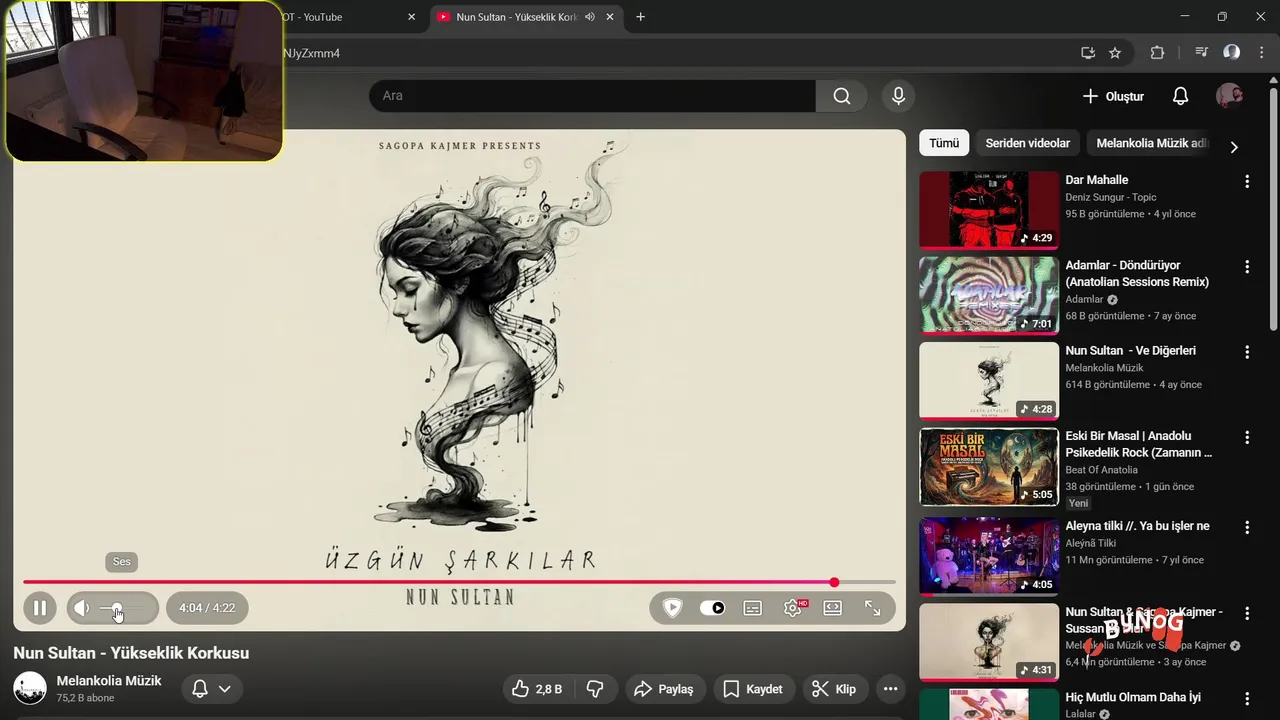Open Adamlar - Döndürüyor remix video title
The height and width of the screenshot is (720, 1280).
click(x=1137, y=274)
